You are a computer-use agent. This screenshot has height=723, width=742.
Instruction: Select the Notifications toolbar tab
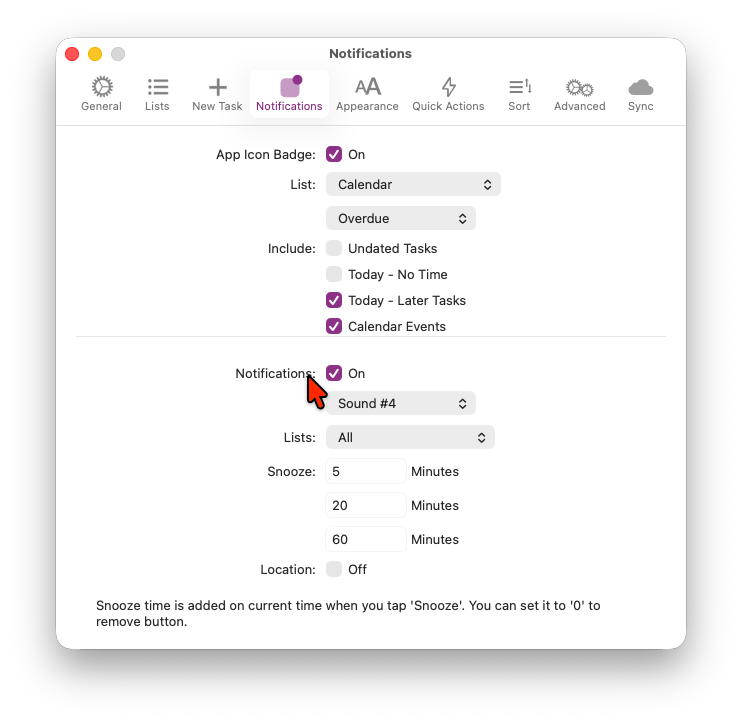pyautogui.click(x=289, y=94)
